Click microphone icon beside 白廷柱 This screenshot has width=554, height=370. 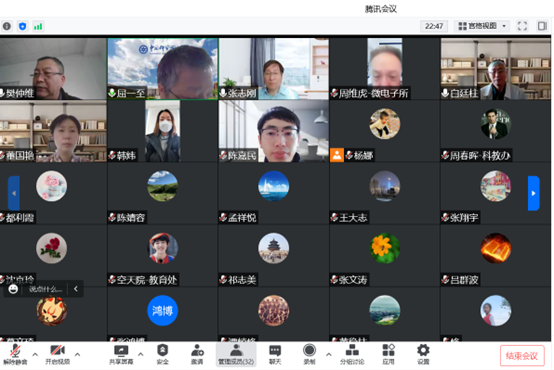445,93
